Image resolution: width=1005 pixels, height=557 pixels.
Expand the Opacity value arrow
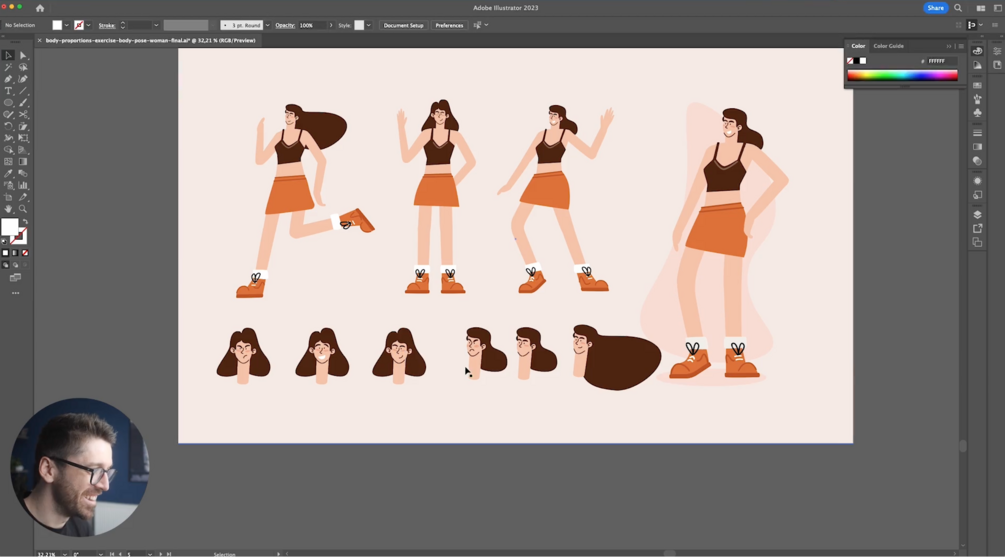331,26
